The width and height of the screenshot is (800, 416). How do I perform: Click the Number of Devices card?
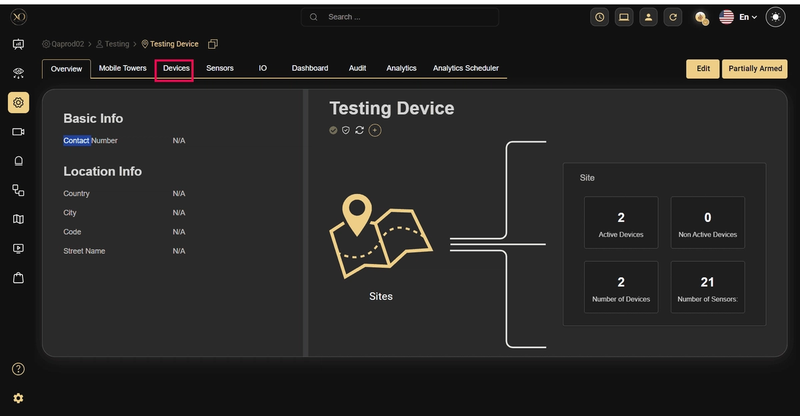[x=621, y=287]
